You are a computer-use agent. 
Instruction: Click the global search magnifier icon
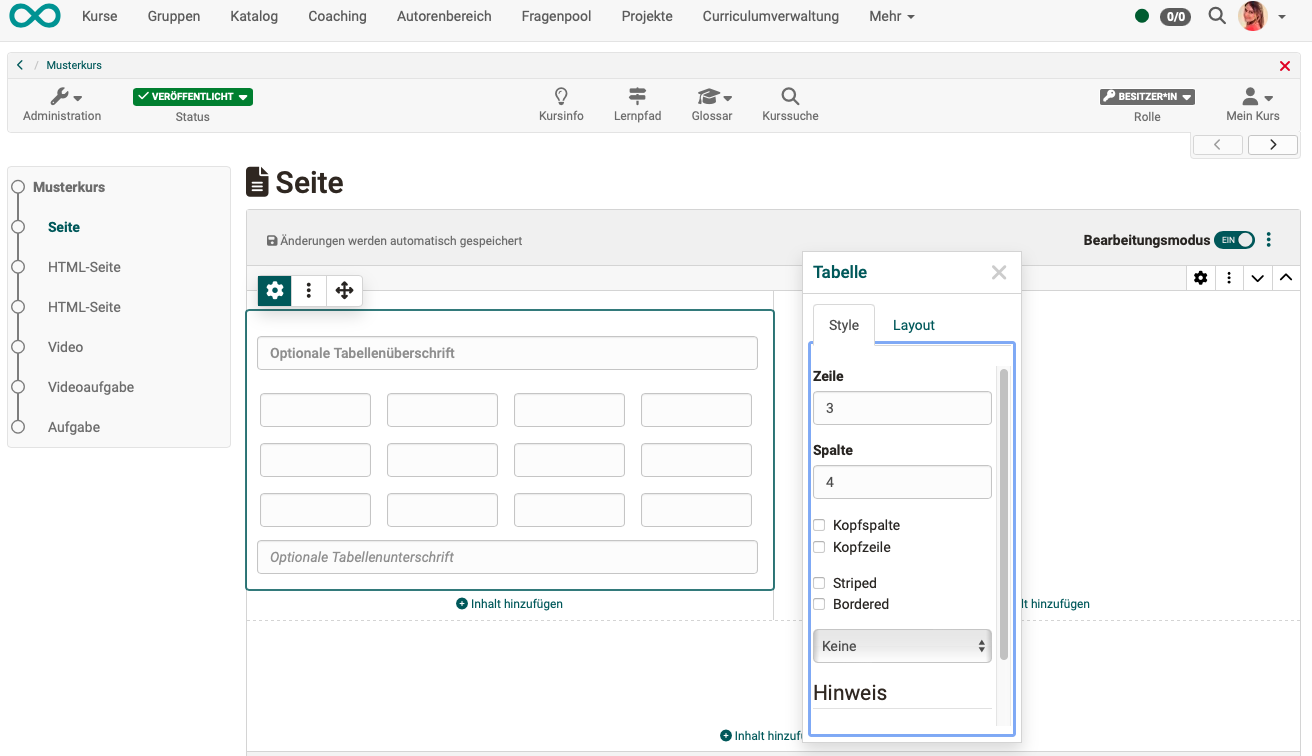(1217, 16)
